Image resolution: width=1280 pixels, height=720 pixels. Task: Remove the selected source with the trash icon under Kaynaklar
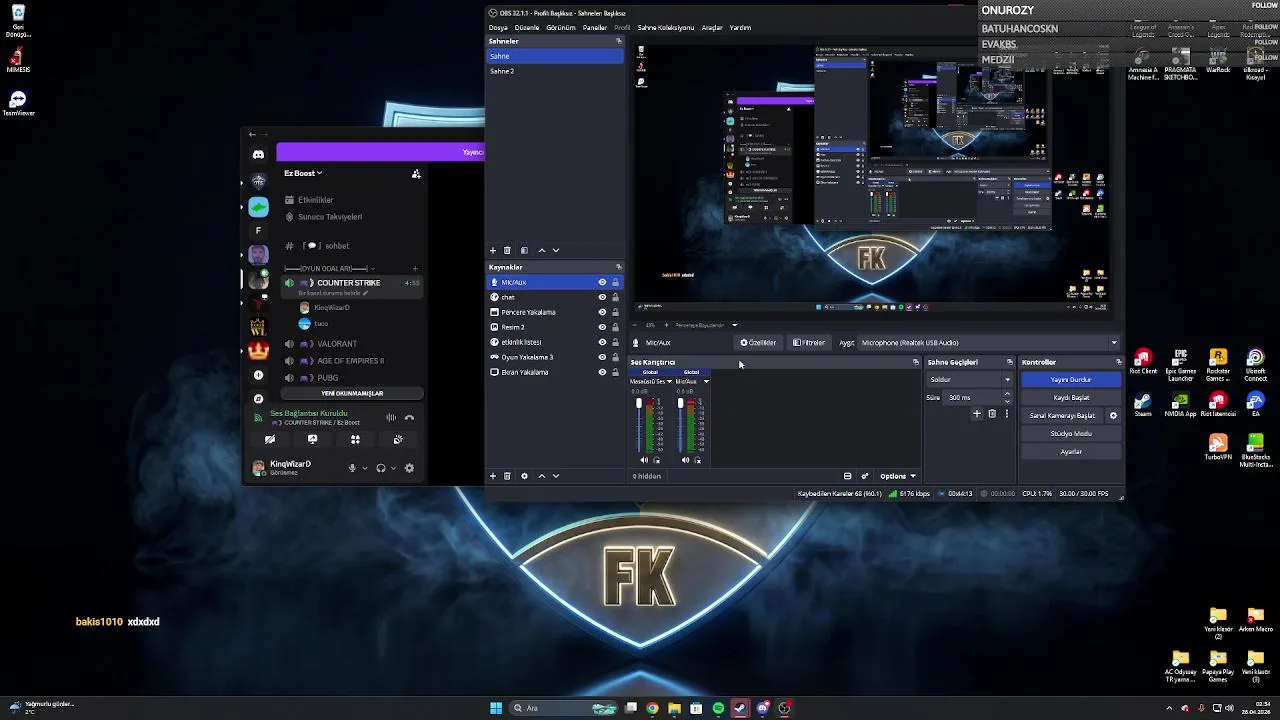(x=507, y=476)
